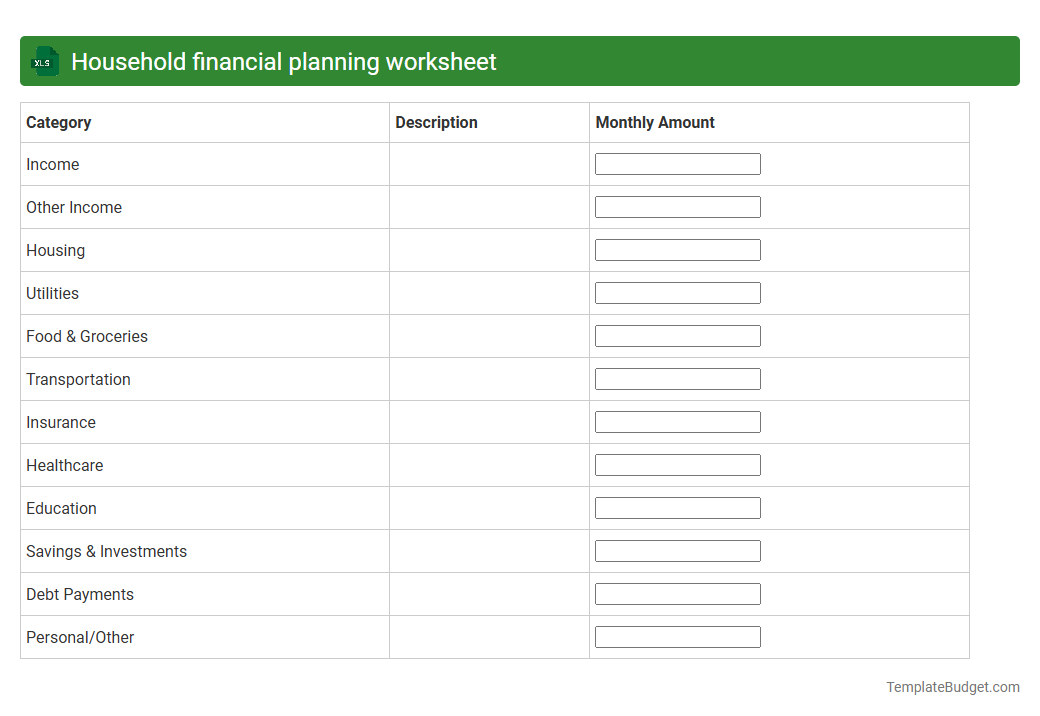Select the Monthly Amount column header

(x=655, y=122)
